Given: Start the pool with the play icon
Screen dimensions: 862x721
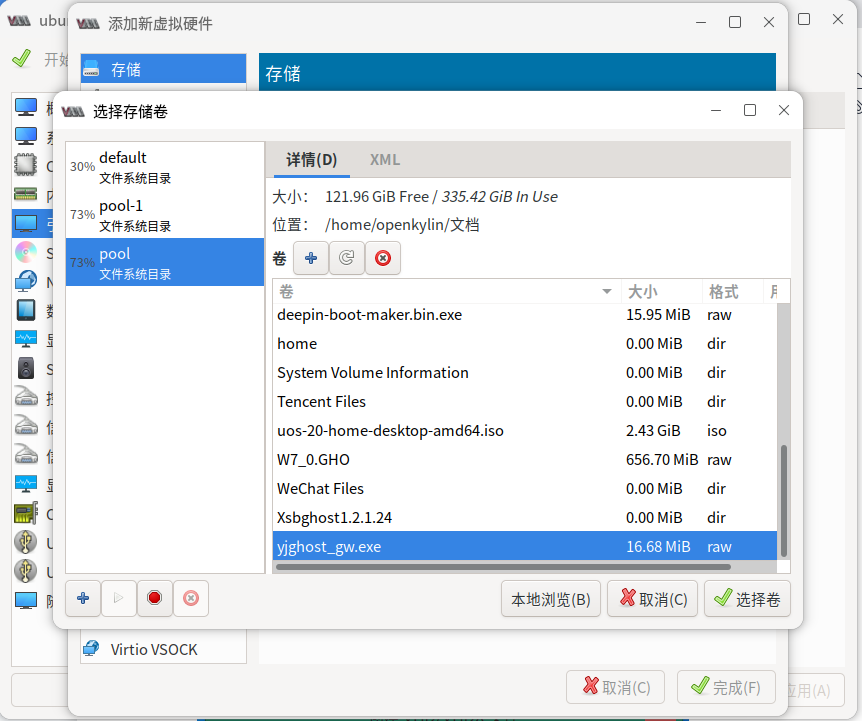Looking at the screenshot, I should pos(118,598).
